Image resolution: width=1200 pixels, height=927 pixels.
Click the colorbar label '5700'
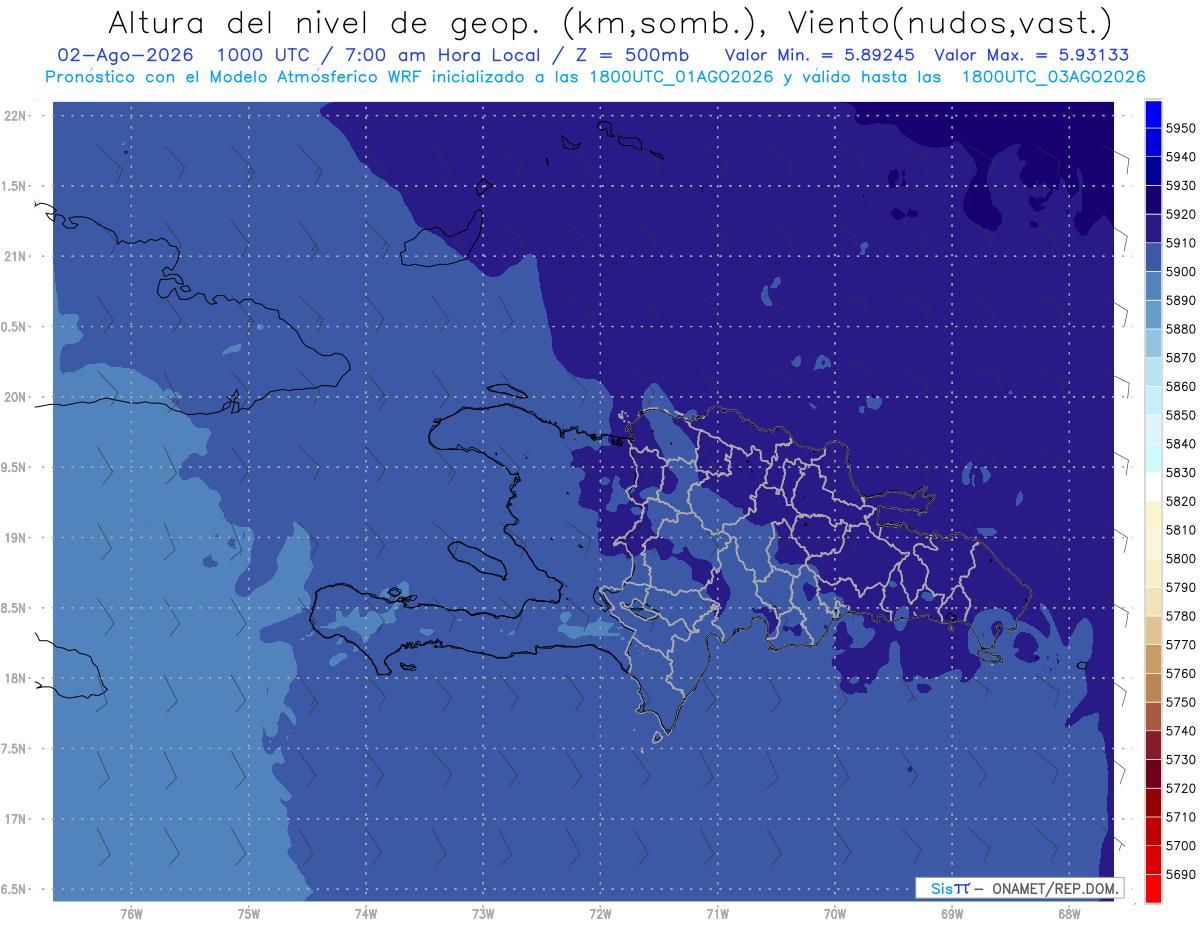pos(1180,846)
